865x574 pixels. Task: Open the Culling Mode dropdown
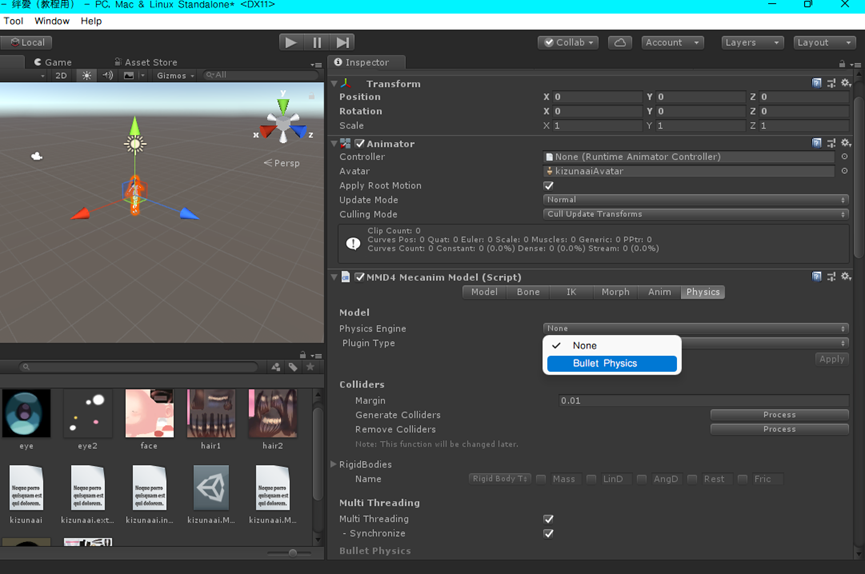tap(695, 214)
